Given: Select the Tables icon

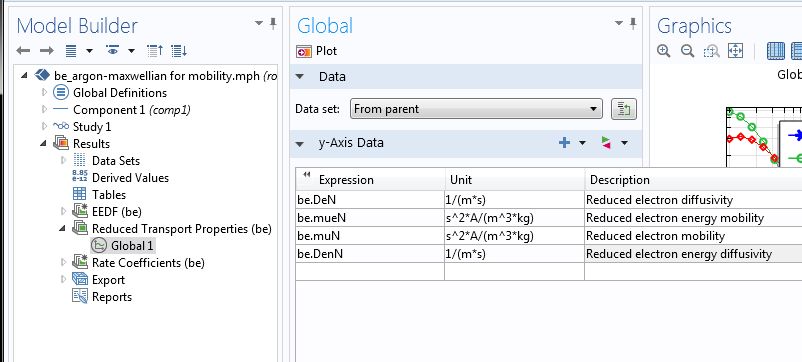Looking at the screenshot, I should pos(80,194).
